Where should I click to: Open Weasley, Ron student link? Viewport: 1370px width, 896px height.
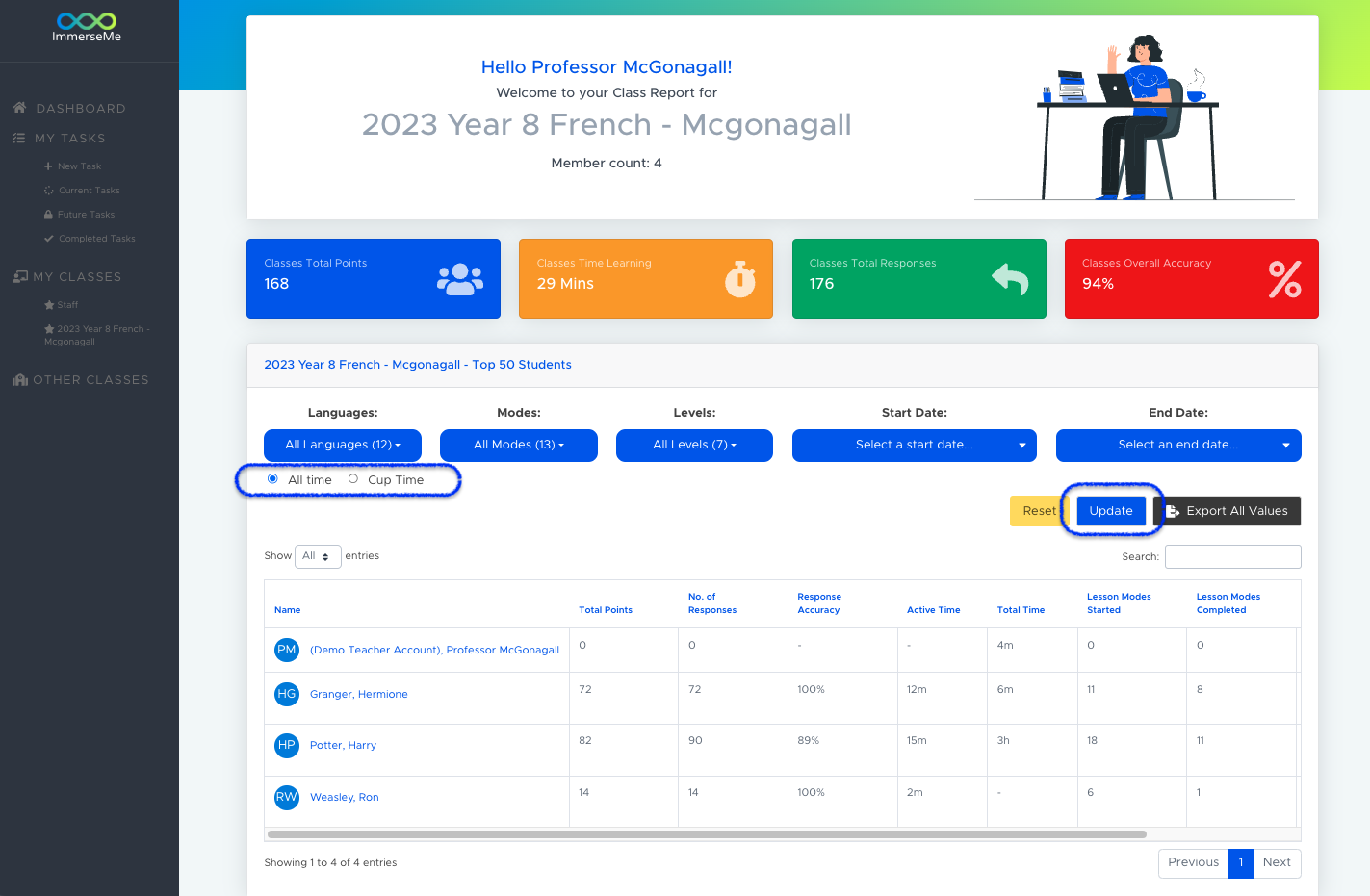click(345, 797)
